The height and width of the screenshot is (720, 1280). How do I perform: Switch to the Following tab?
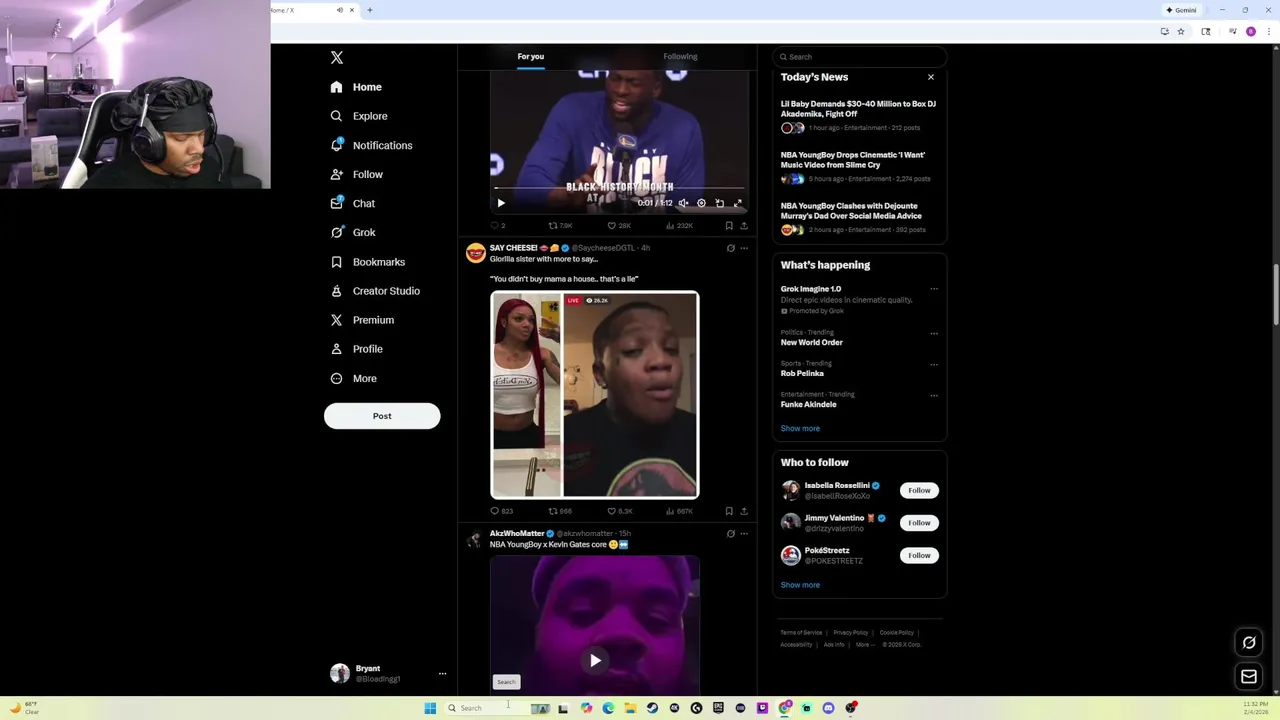[680, 57]
